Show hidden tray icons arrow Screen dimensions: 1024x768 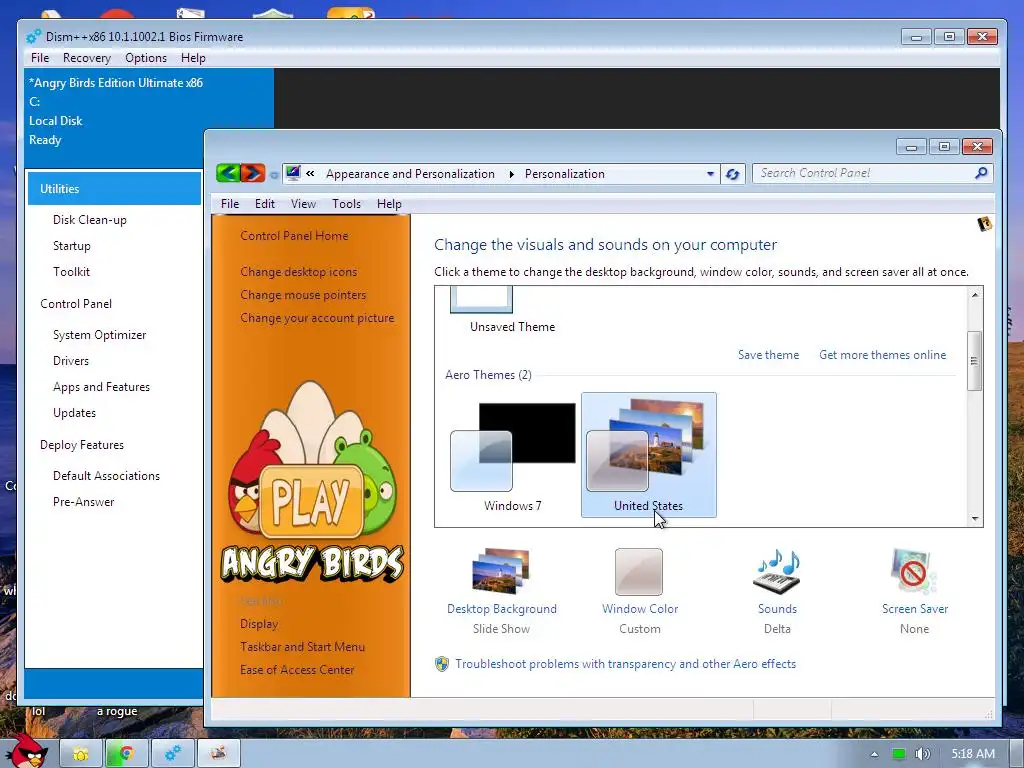874,754
